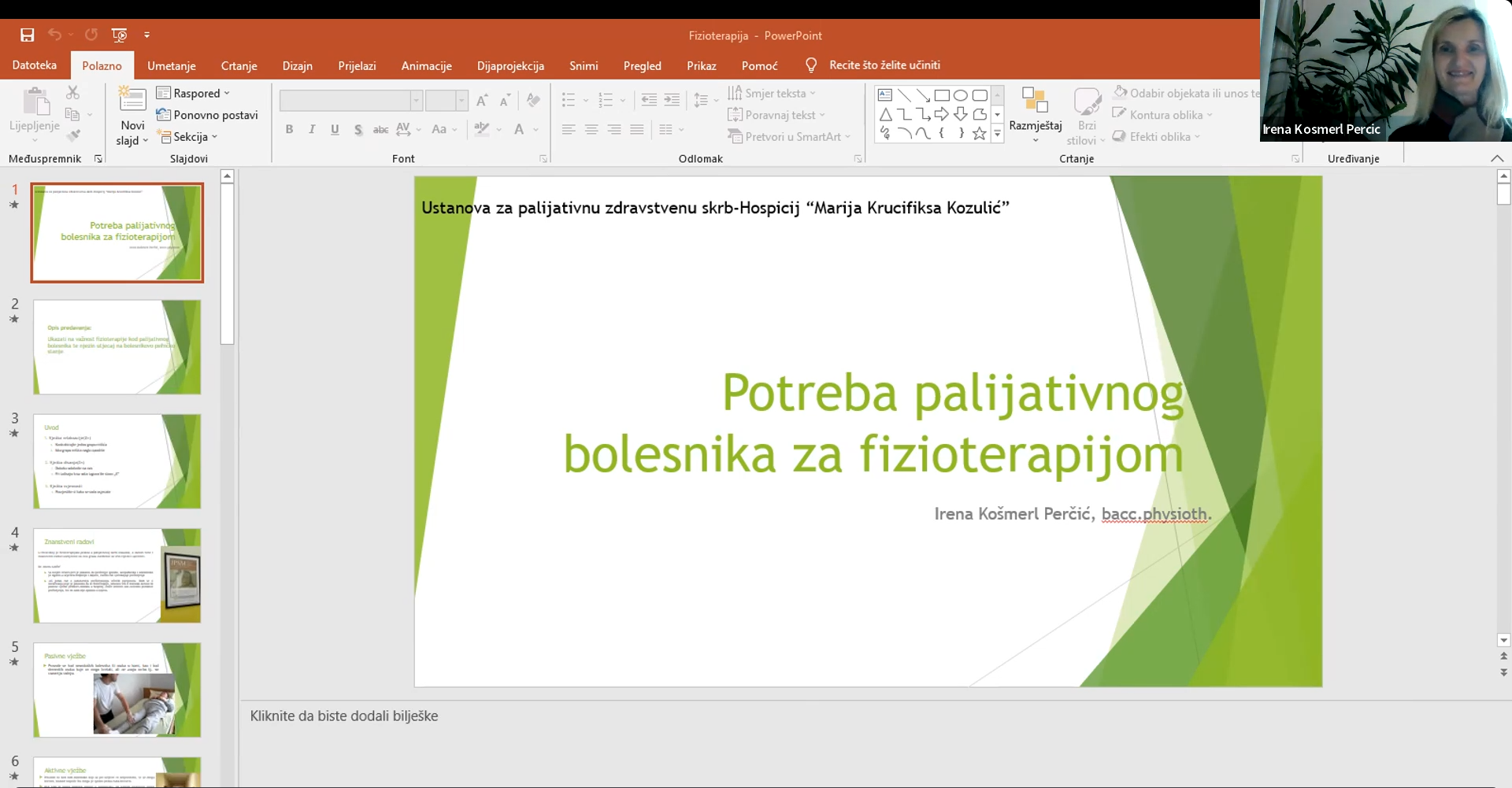Switch to the Animacije tab
This screenshot has height=788, width=1512.
(426, 66)
